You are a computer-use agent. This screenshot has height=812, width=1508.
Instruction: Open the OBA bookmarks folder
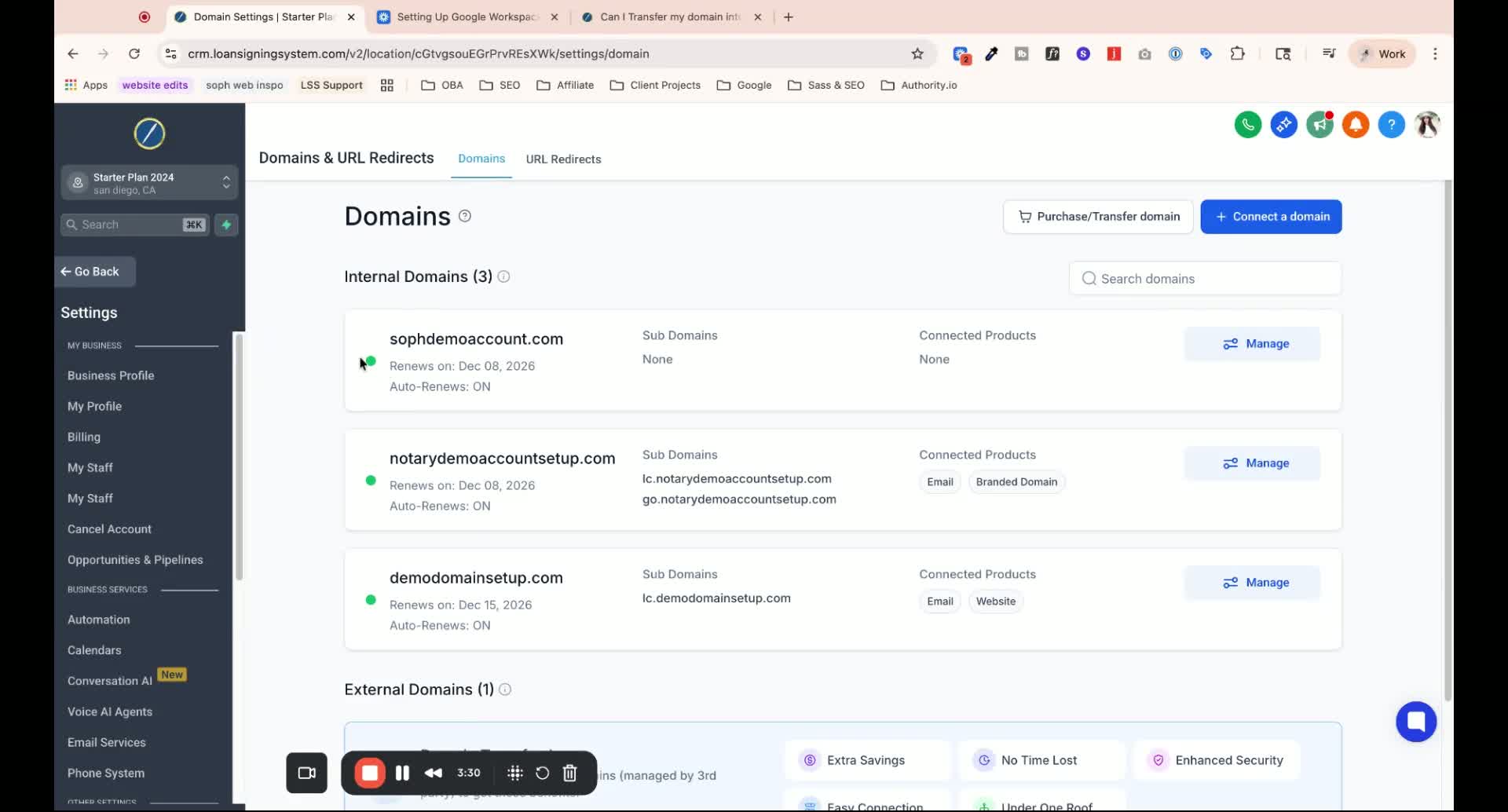(x=442, y=85)
